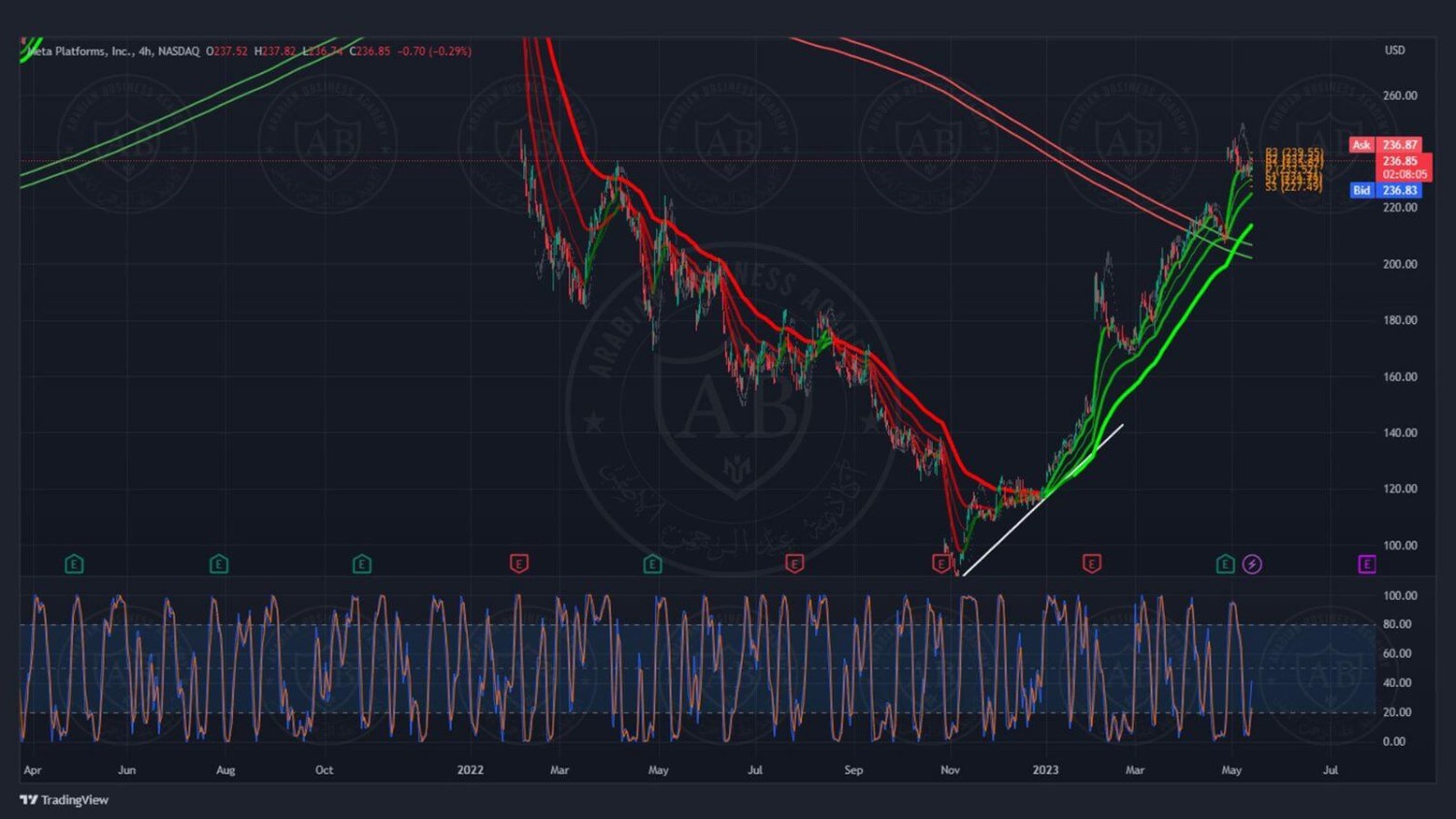The width and height of the screenshot is (1456, 819).
Task: Click the 260.00 price axis label
Action: click(1400, 95)
